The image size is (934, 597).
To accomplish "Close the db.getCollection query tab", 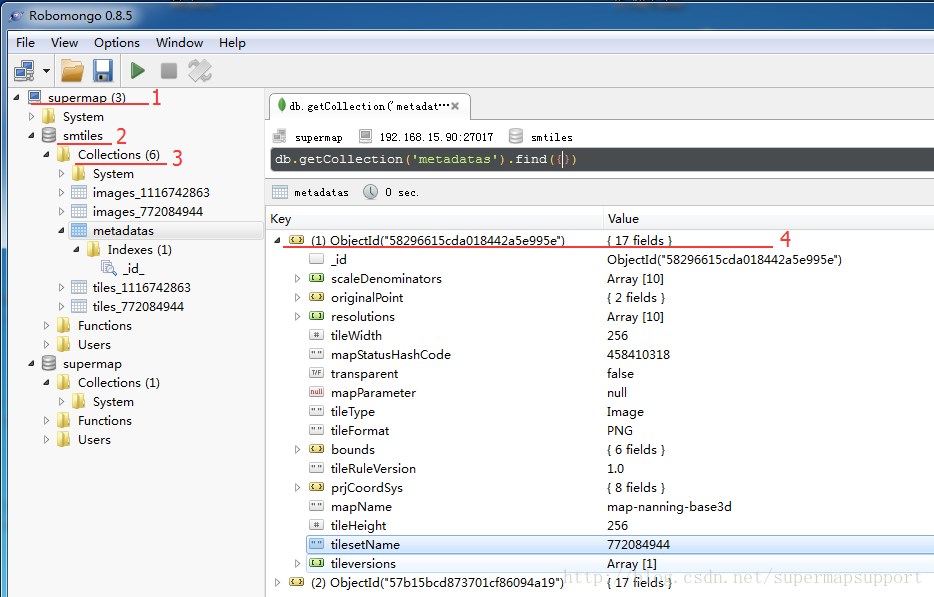I will click(455, 106).
